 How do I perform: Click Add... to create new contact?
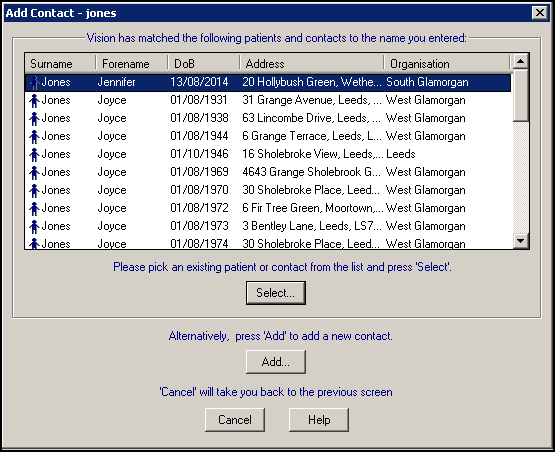click(x=276, y=362)
